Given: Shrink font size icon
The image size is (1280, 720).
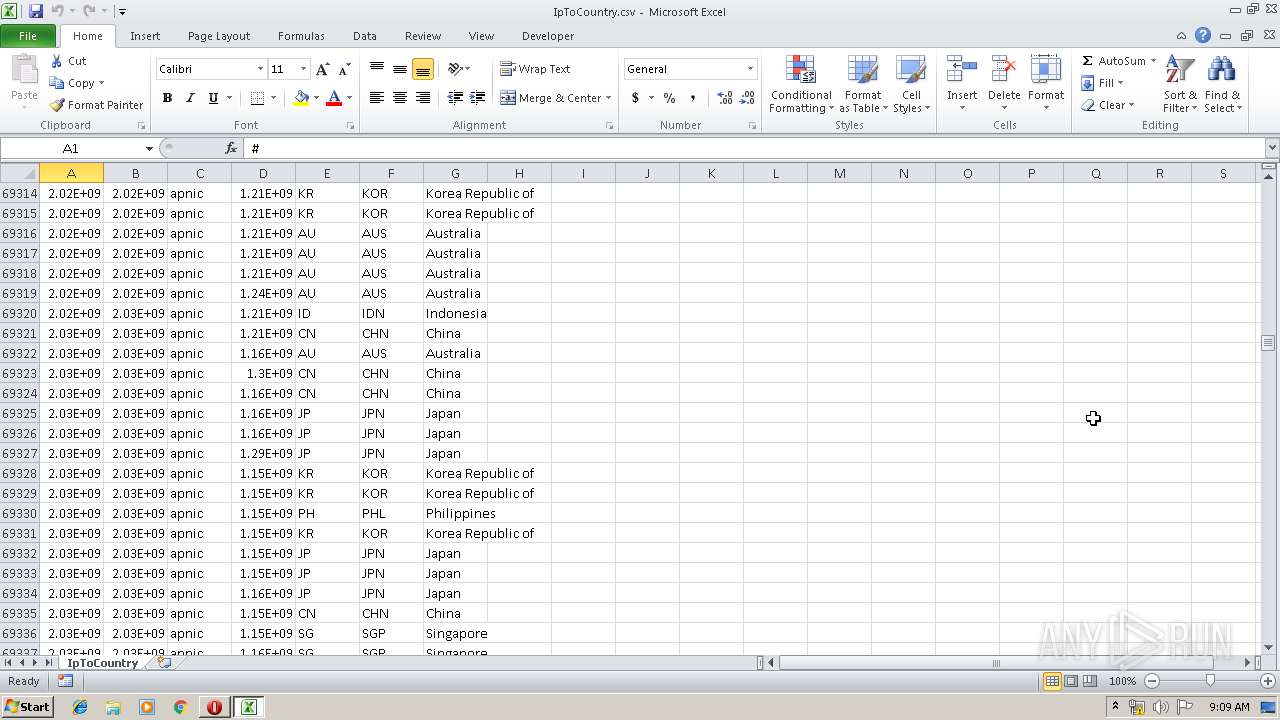Looking at the screenshot, I should (x=344, y=69).
